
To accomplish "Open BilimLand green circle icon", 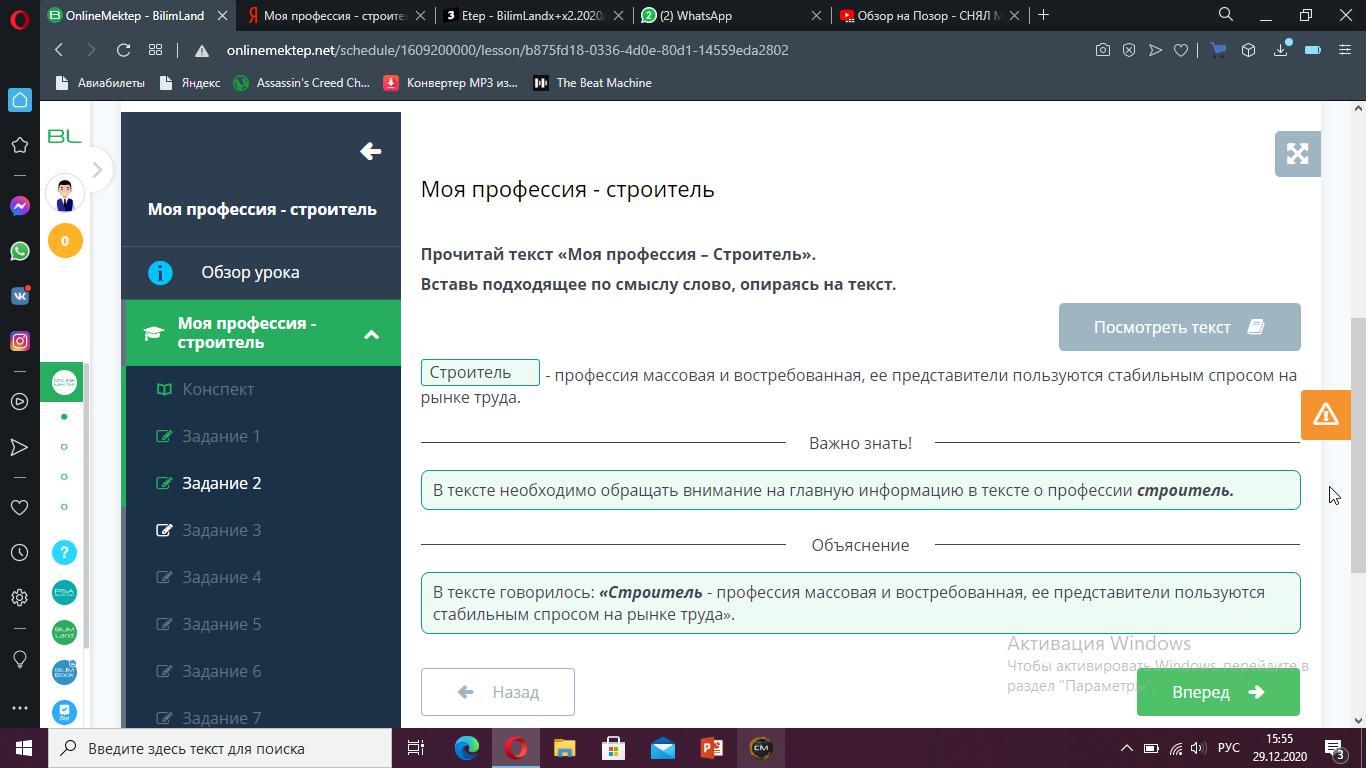I will pos(64,632).
